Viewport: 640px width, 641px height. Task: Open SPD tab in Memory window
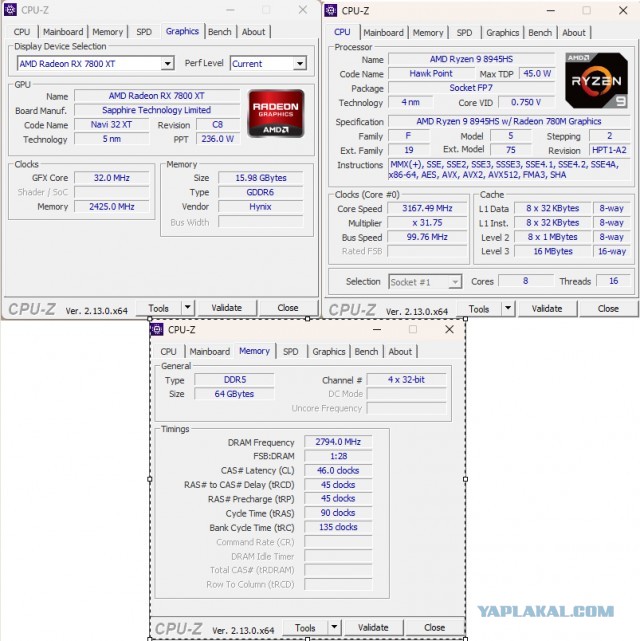[x=291, y=352]
